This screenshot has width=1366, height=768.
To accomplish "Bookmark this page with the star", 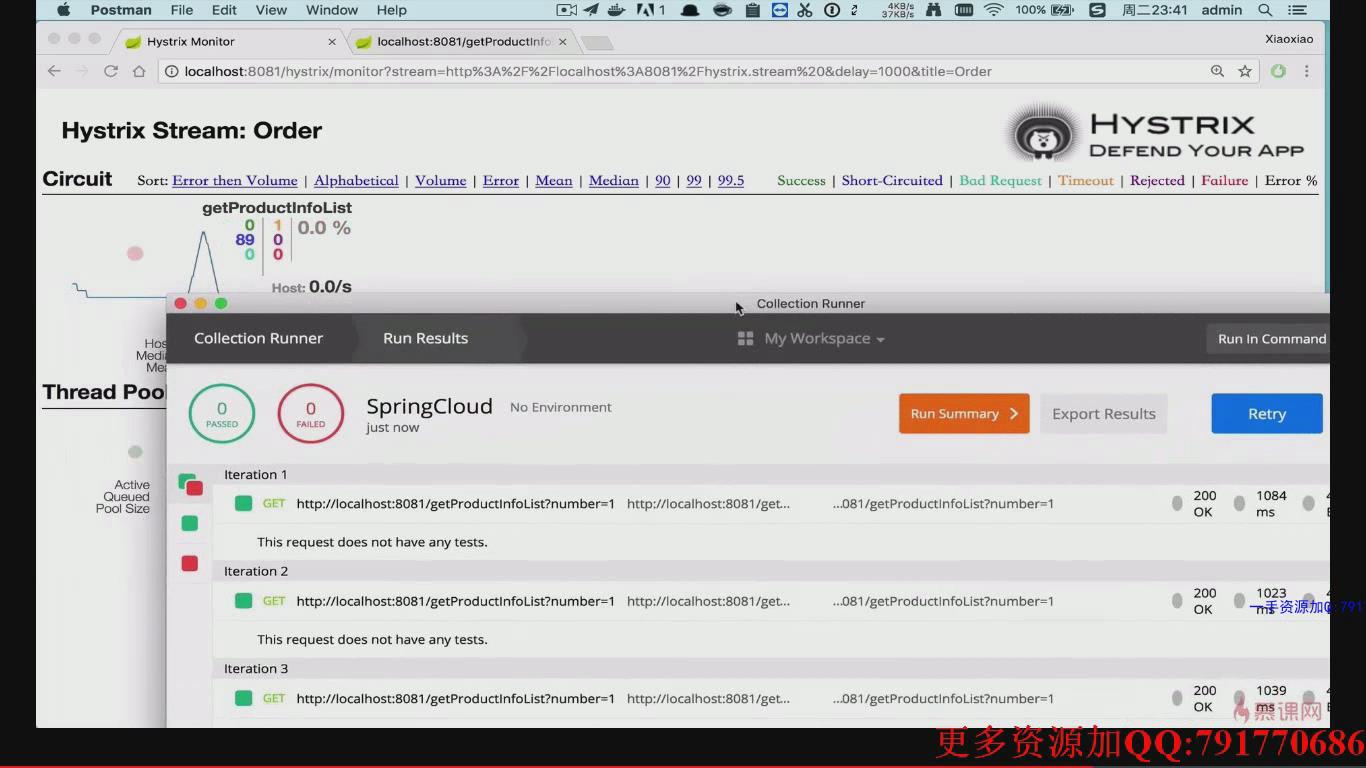I will point(1245,71).
